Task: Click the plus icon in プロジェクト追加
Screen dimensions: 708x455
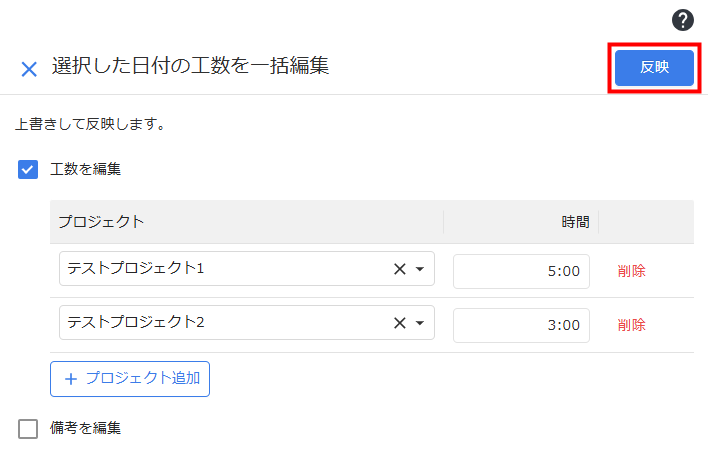Action: 71,379
